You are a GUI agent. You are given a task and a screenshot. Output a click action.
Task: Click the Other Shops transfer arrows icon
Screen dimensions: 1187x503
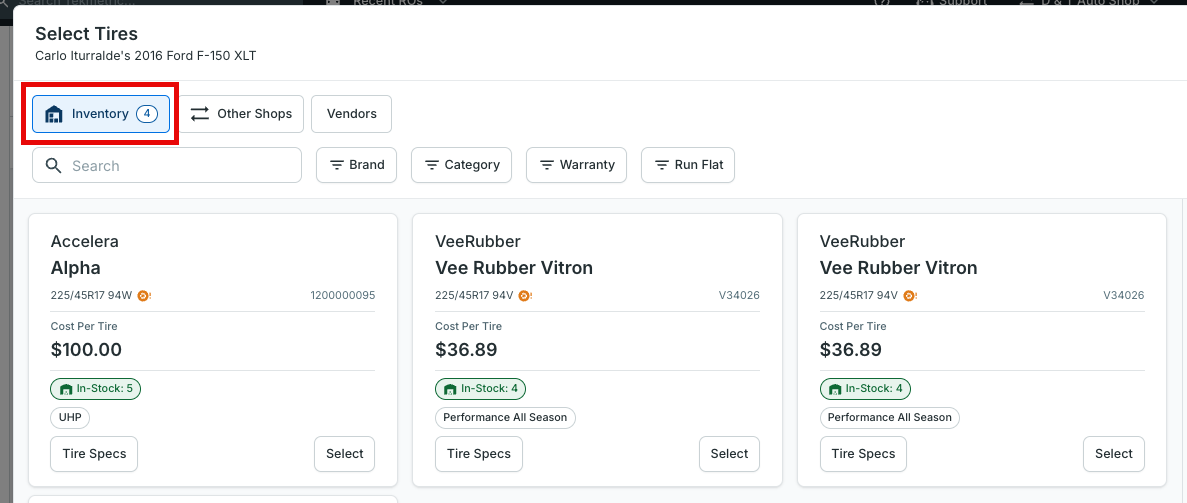tap(200, 114)
